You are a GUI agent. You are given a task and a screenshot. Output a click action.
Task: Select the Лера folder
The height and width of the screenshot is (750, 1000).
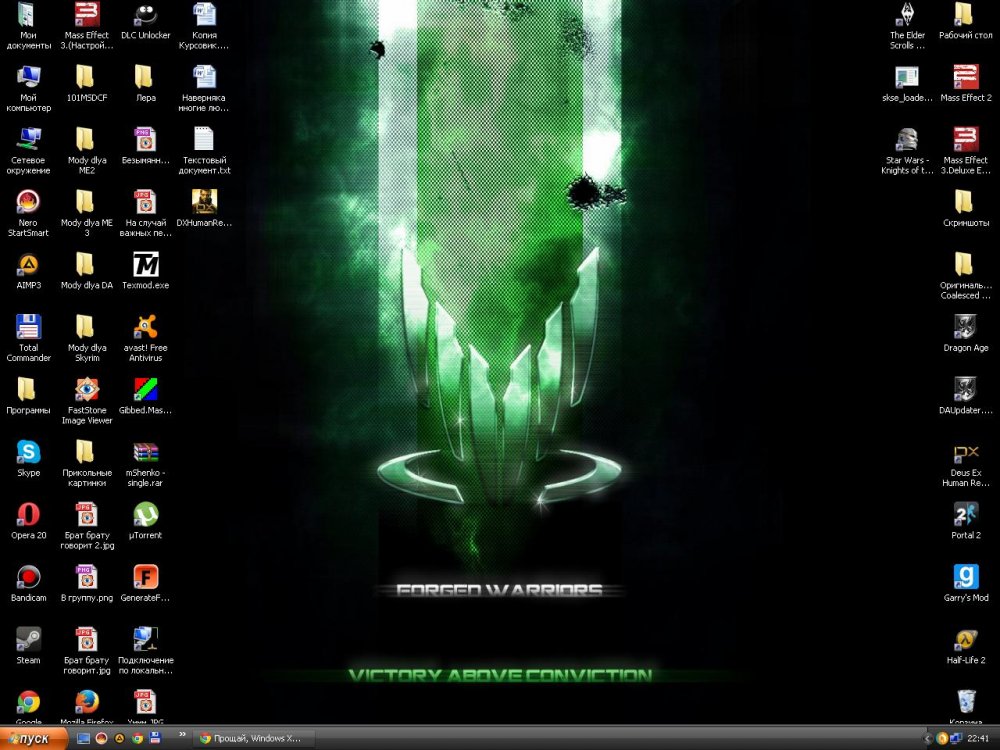(145, 83)
